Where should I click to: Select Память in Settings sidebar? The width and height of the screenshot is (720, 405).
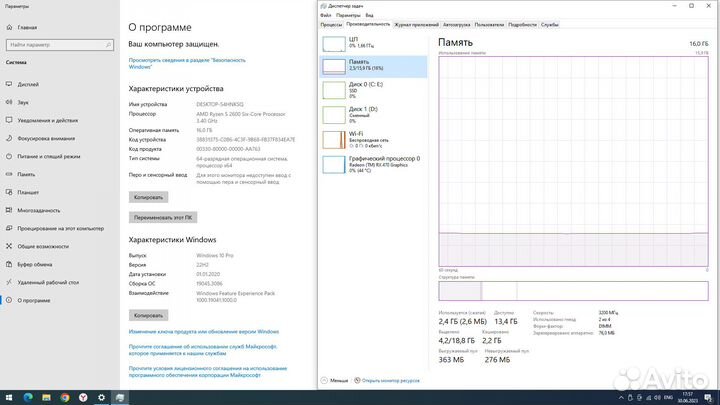coord(26,174)
